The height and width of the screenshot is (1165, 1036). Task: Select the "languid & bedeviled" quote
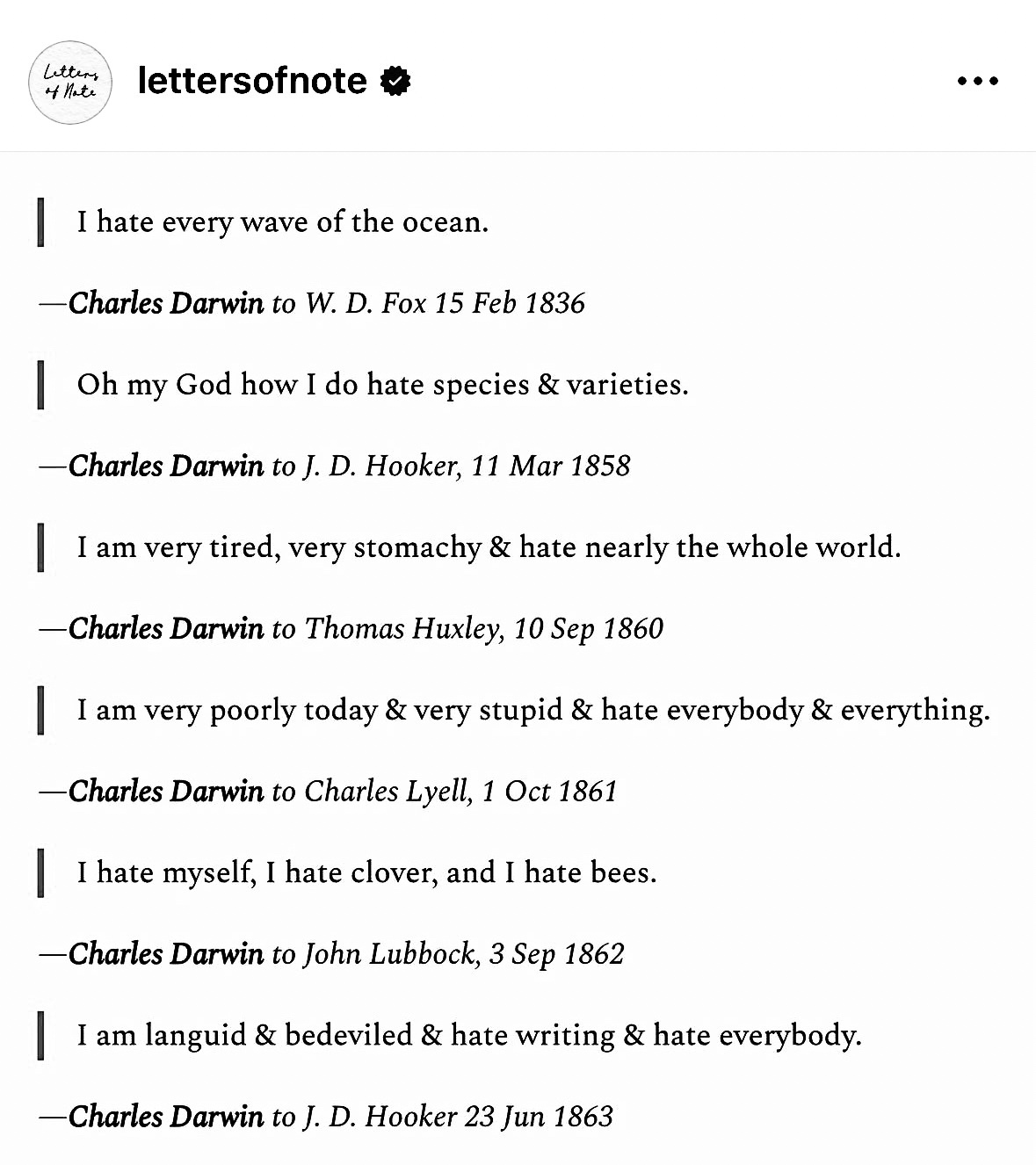468,1034
